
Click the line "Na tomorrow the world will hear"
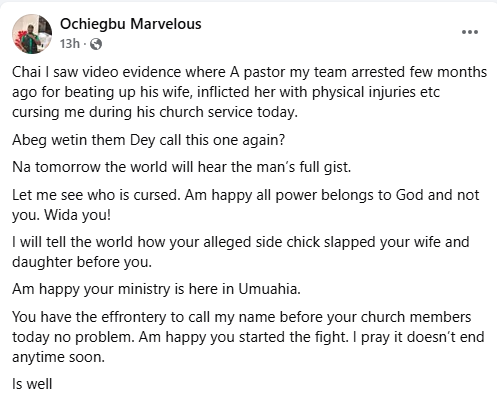[182, 167]
